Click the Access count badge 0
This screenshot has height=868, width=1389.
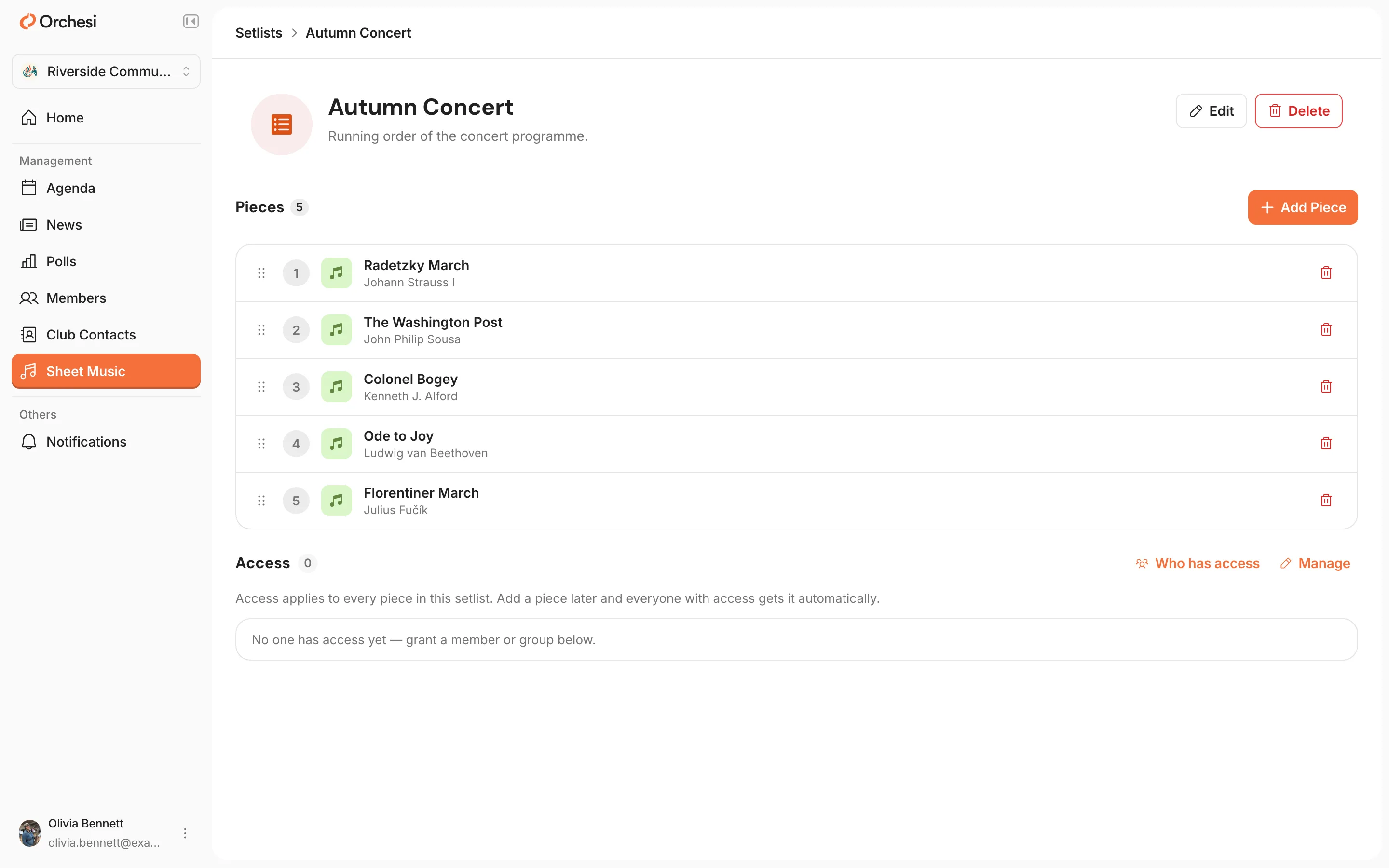[308, 563]
